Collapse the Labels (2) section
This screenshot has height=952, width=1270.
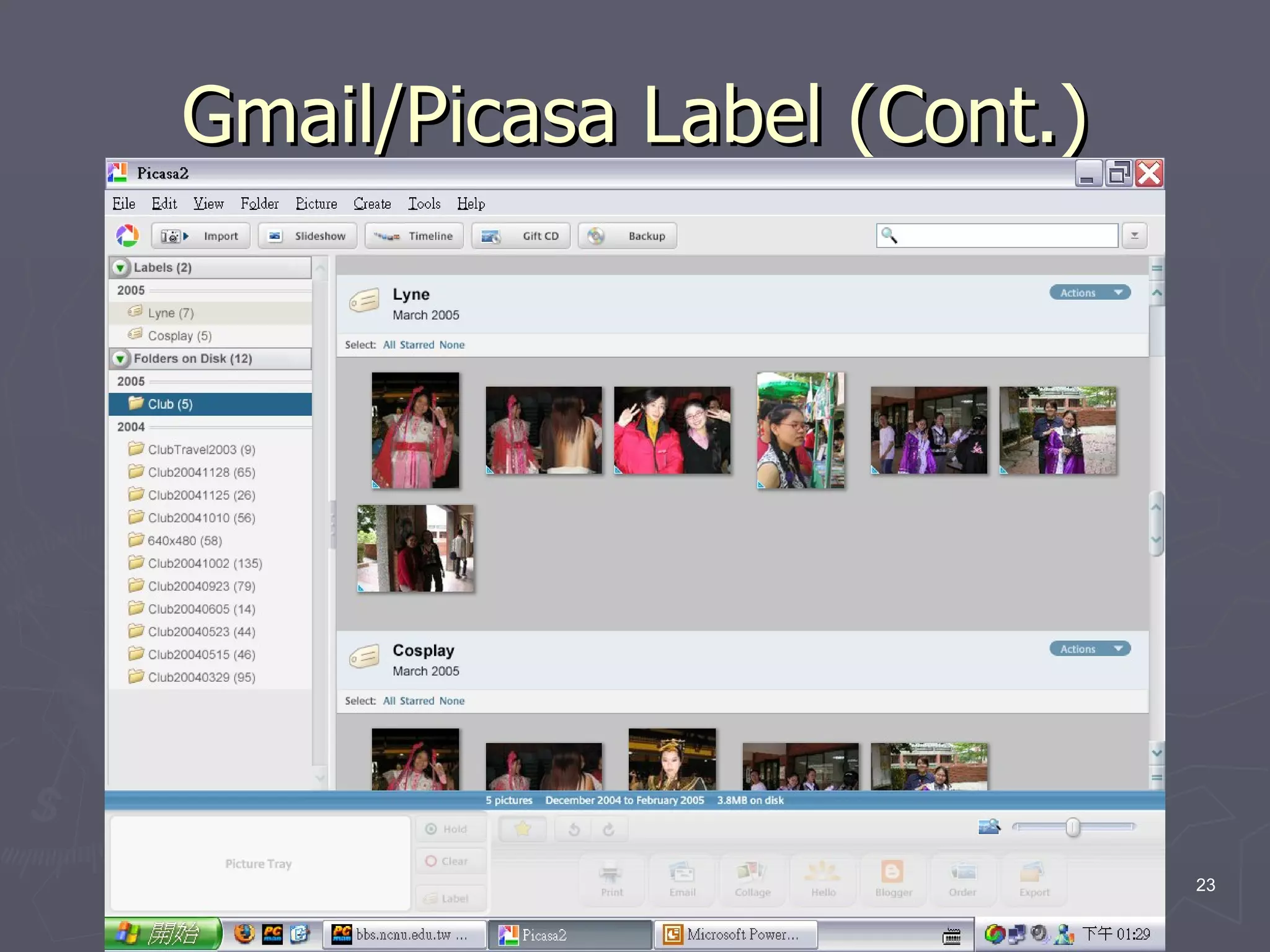(x=120, y=268)
